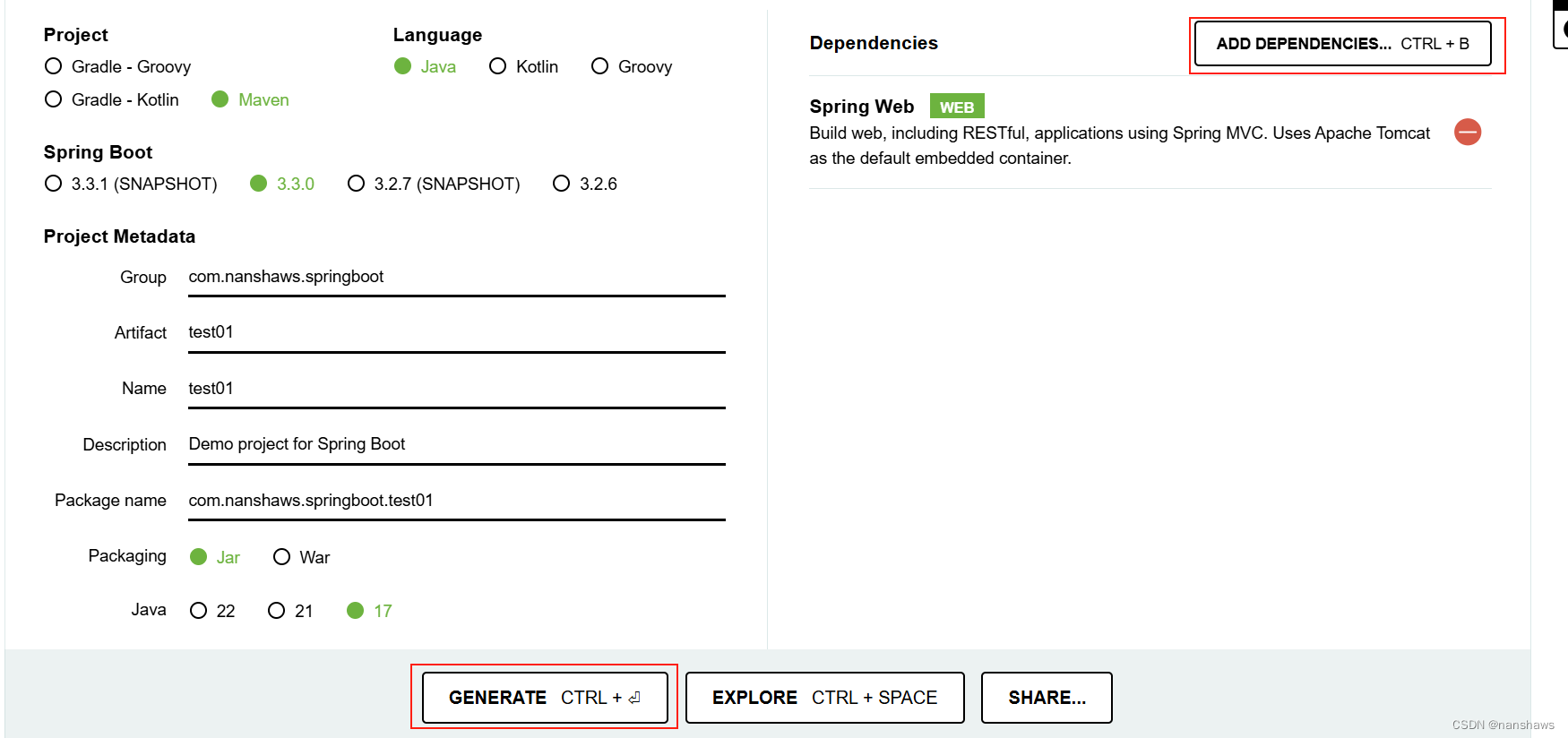Select Gradle - Kotlin project option
1568x738 pixels.
pyautogui.click(x=54, y=99)
